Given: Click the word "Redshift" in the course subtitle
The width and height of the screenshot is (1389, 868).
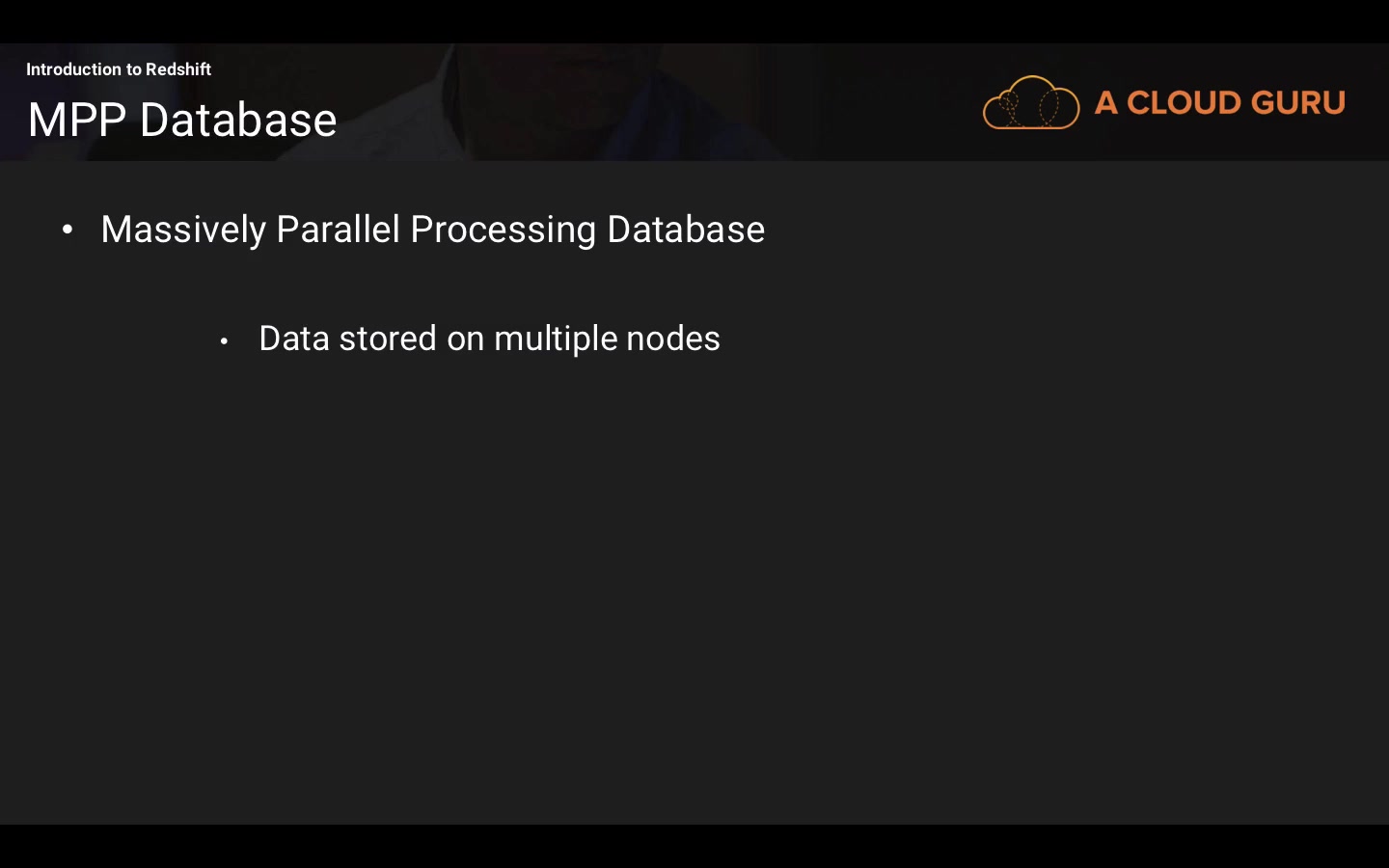Looking at the screenshot, I should pyautogui.click(x=178, y=69).
